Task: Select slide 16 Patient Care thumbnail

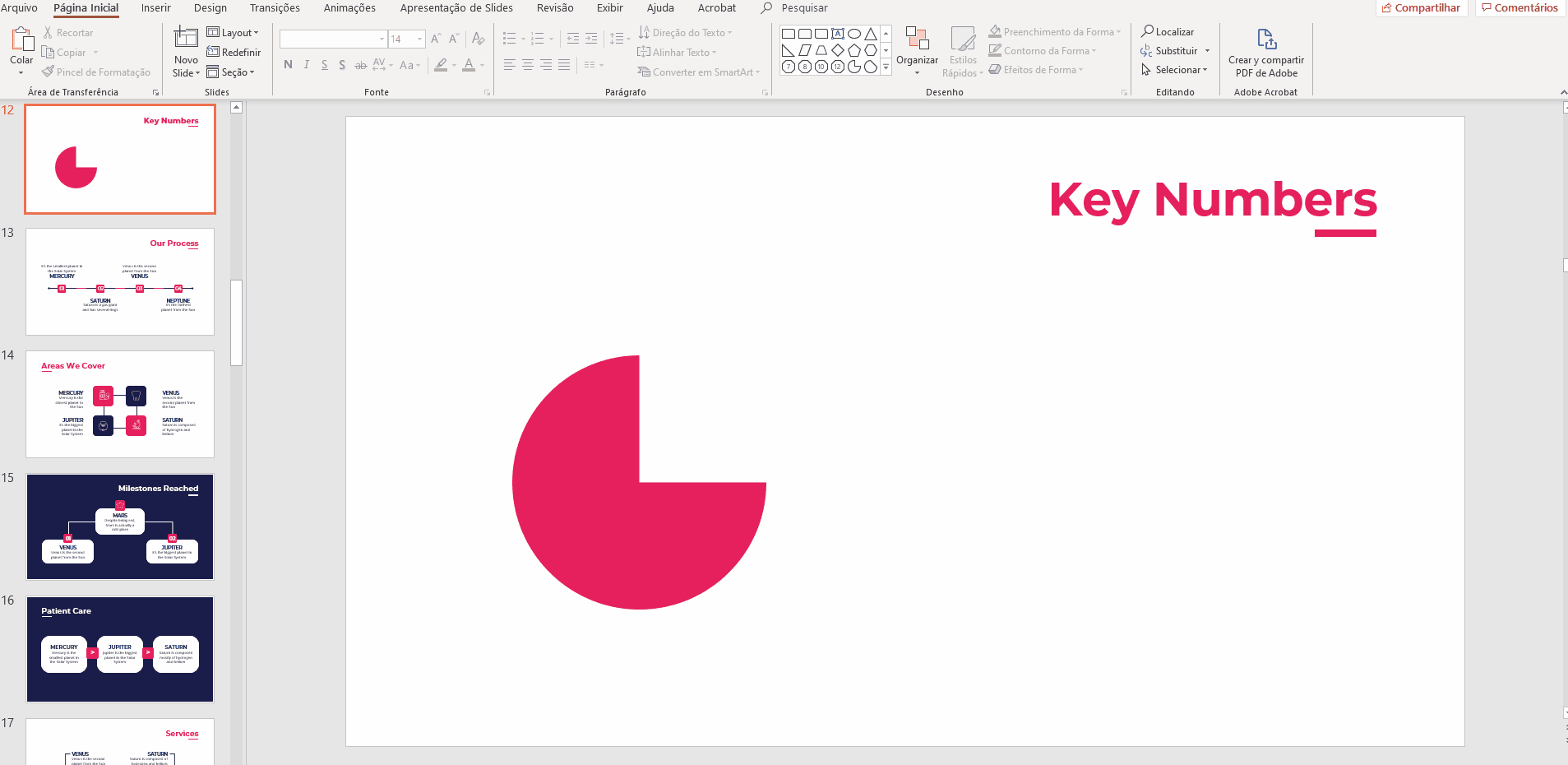Action: [120, 650]
